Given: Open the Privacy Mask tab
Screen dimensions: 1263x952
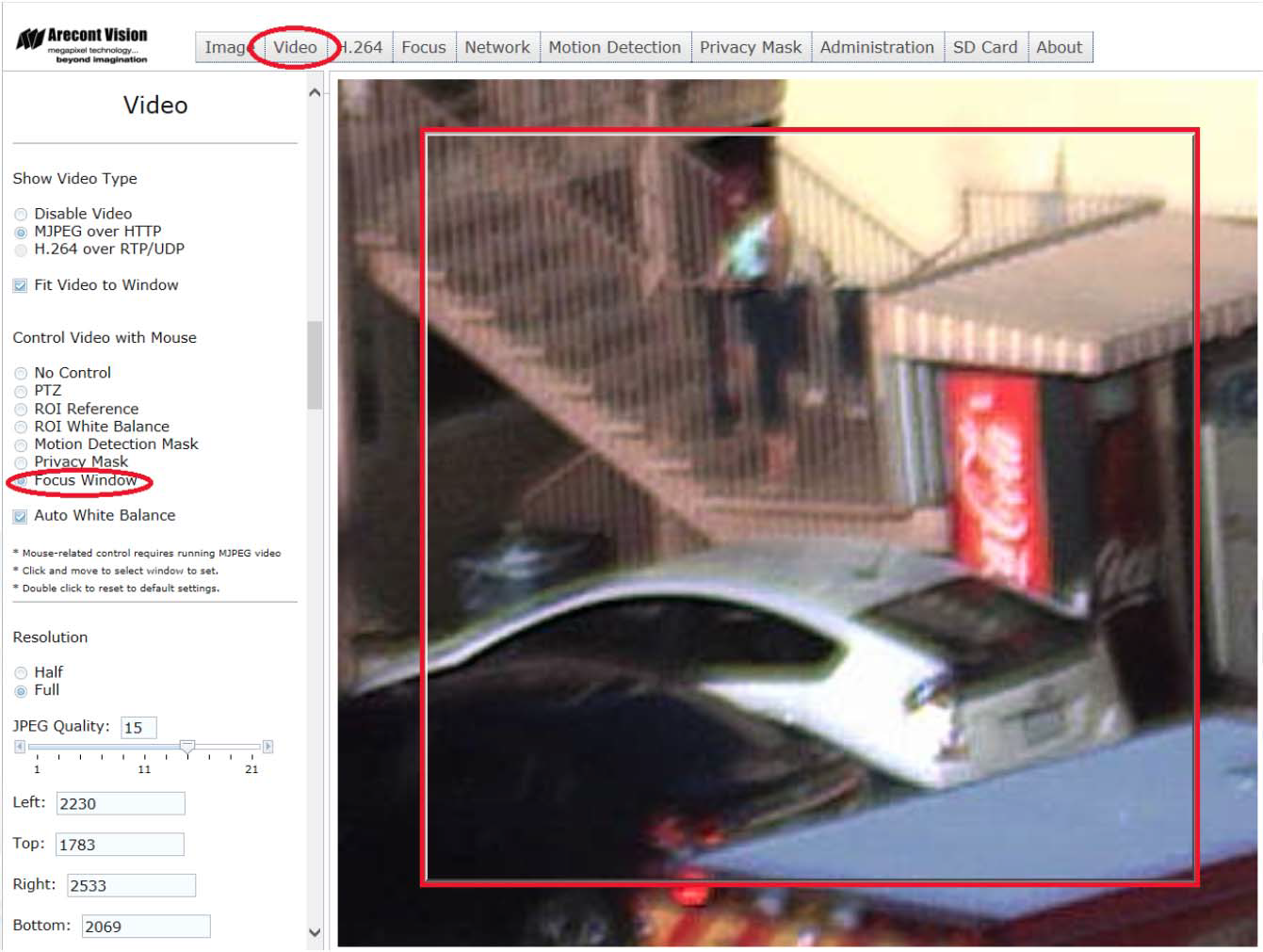Looking at the screenshot, I should [x=751, y=47].
